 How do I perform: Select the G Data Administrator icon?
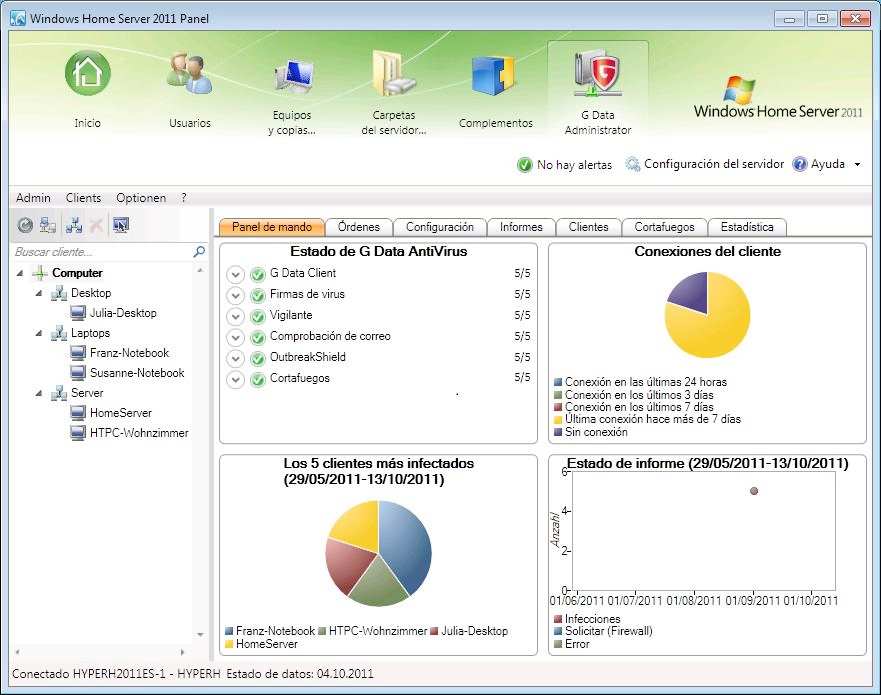click(x=597, y=74)
